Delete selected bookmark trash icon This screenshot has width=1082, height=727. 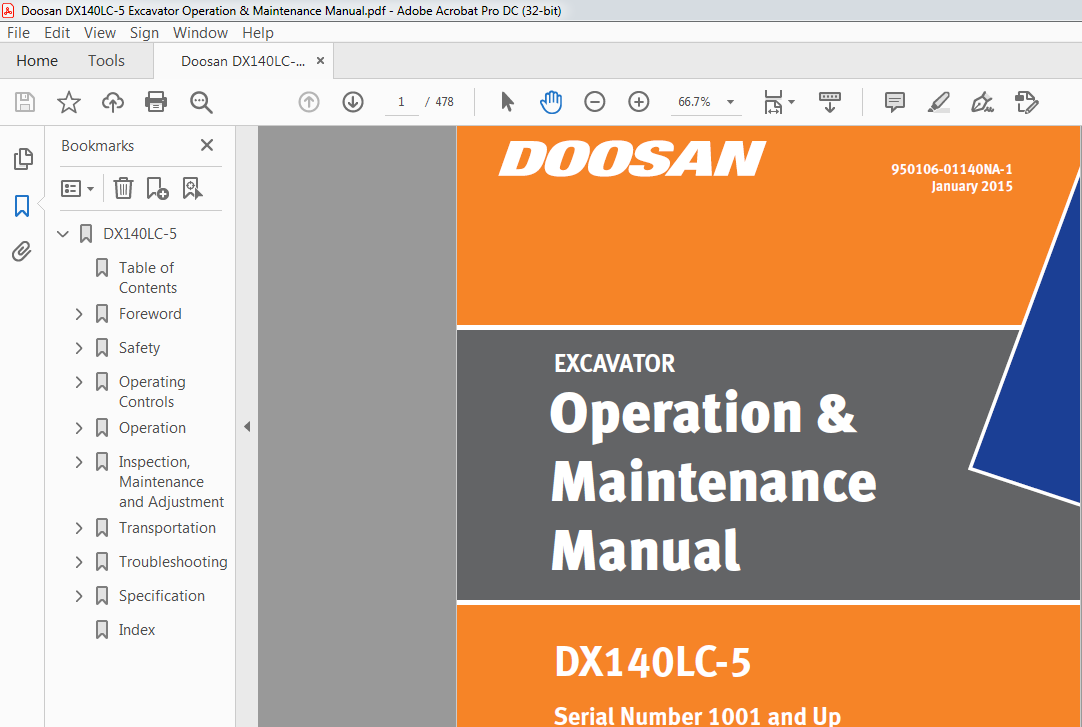(123, 188)
